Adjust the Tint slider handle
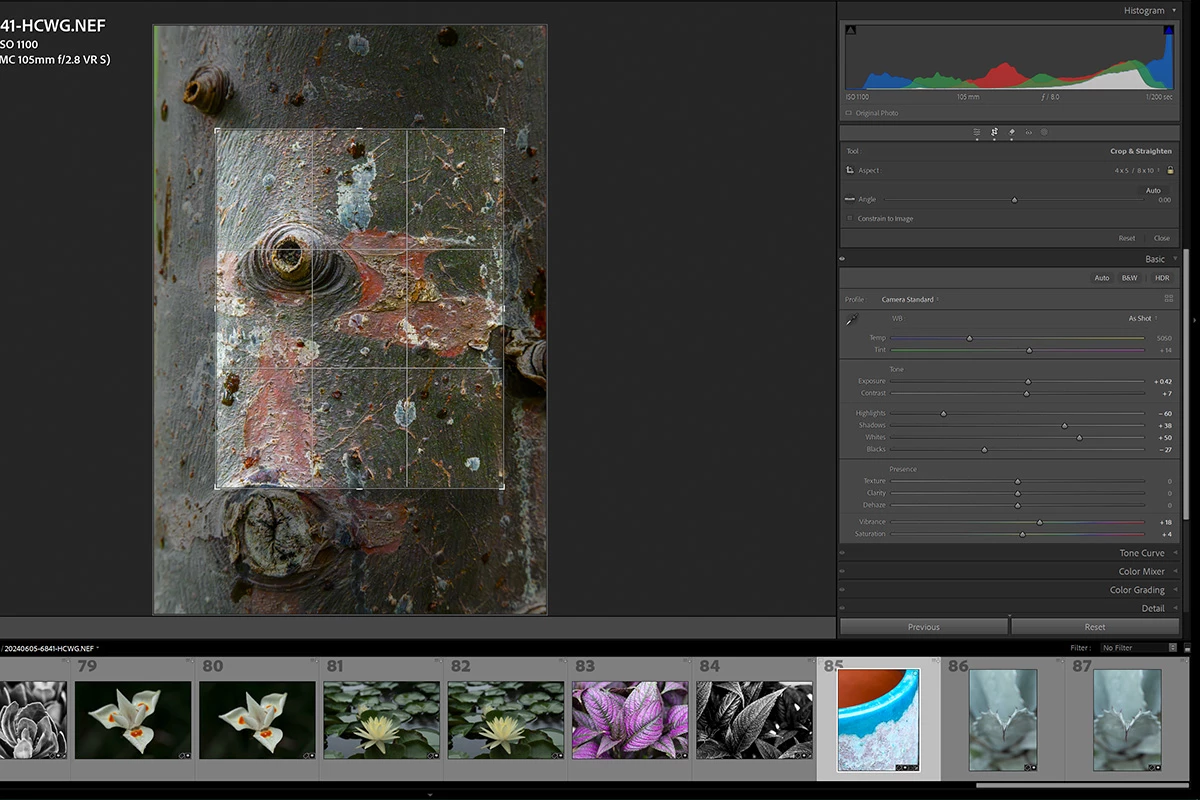Viewport: 1200px width, 800px height. [x=1029, y=351]
